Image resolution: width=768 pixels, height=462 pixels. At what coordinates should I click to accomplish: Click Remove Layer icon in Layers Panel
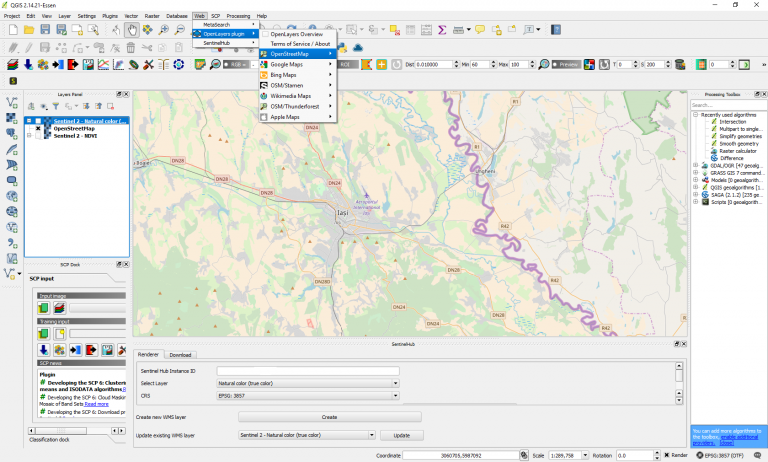pyautogui.click(x=111, y=106)
